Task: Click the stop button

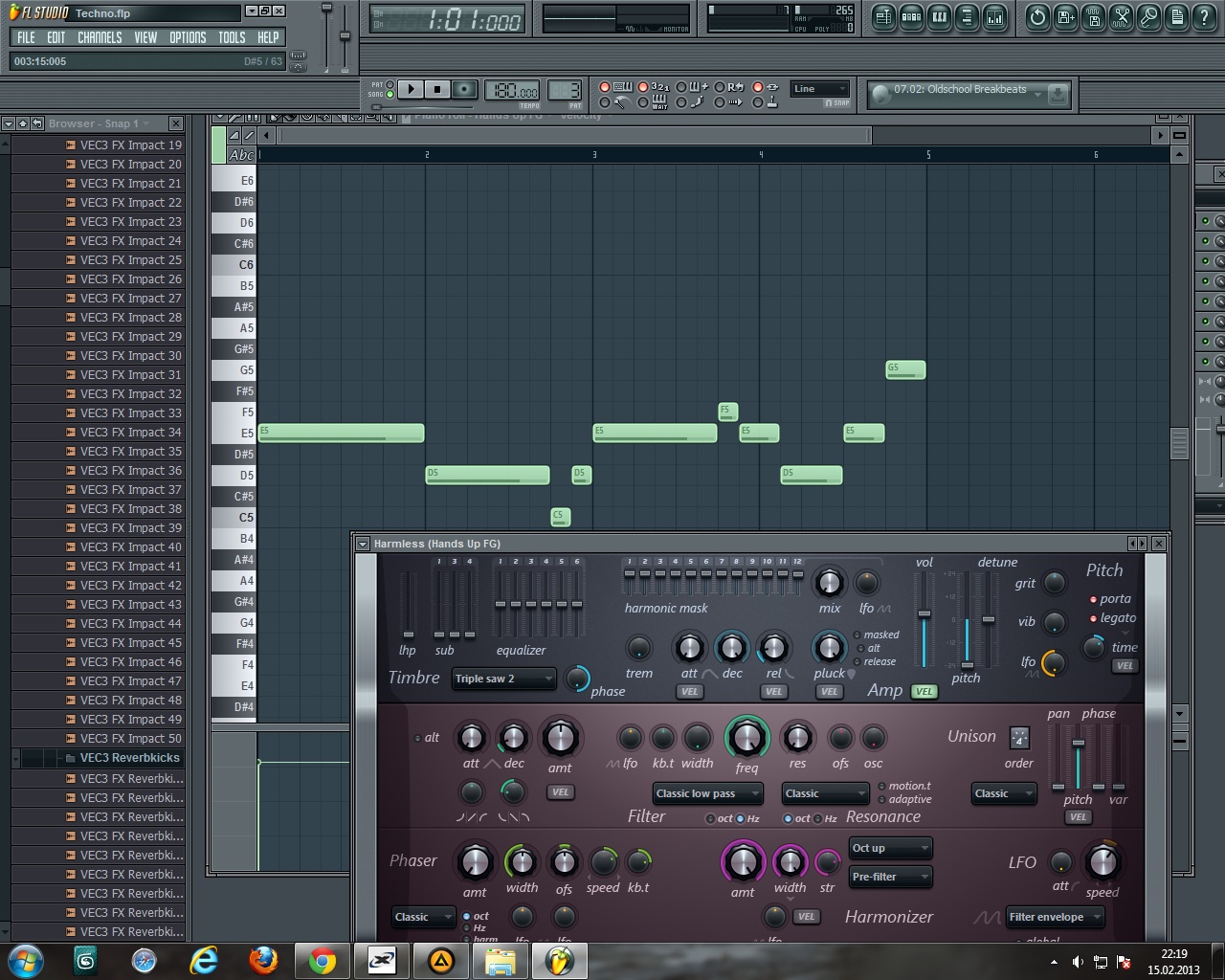Action: point(437,89)
